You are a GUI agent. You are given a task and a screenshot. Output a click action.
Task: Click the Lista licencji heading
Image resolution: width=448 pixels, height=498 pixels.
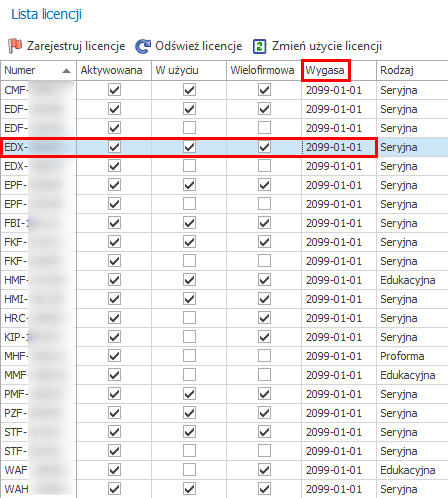[x=46, y=14]
